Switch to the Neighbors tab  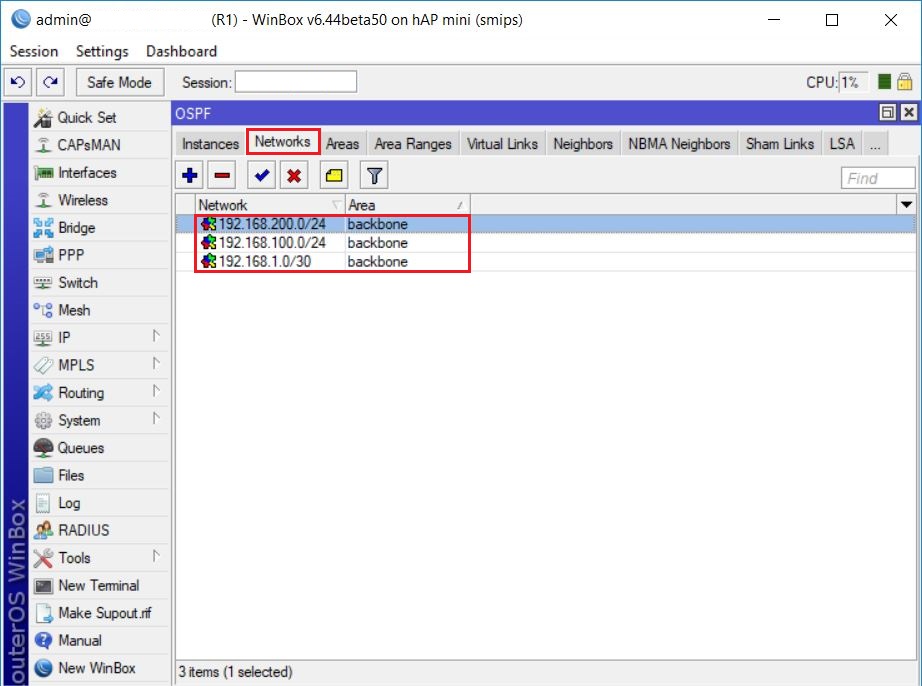(x=583, y=144)
